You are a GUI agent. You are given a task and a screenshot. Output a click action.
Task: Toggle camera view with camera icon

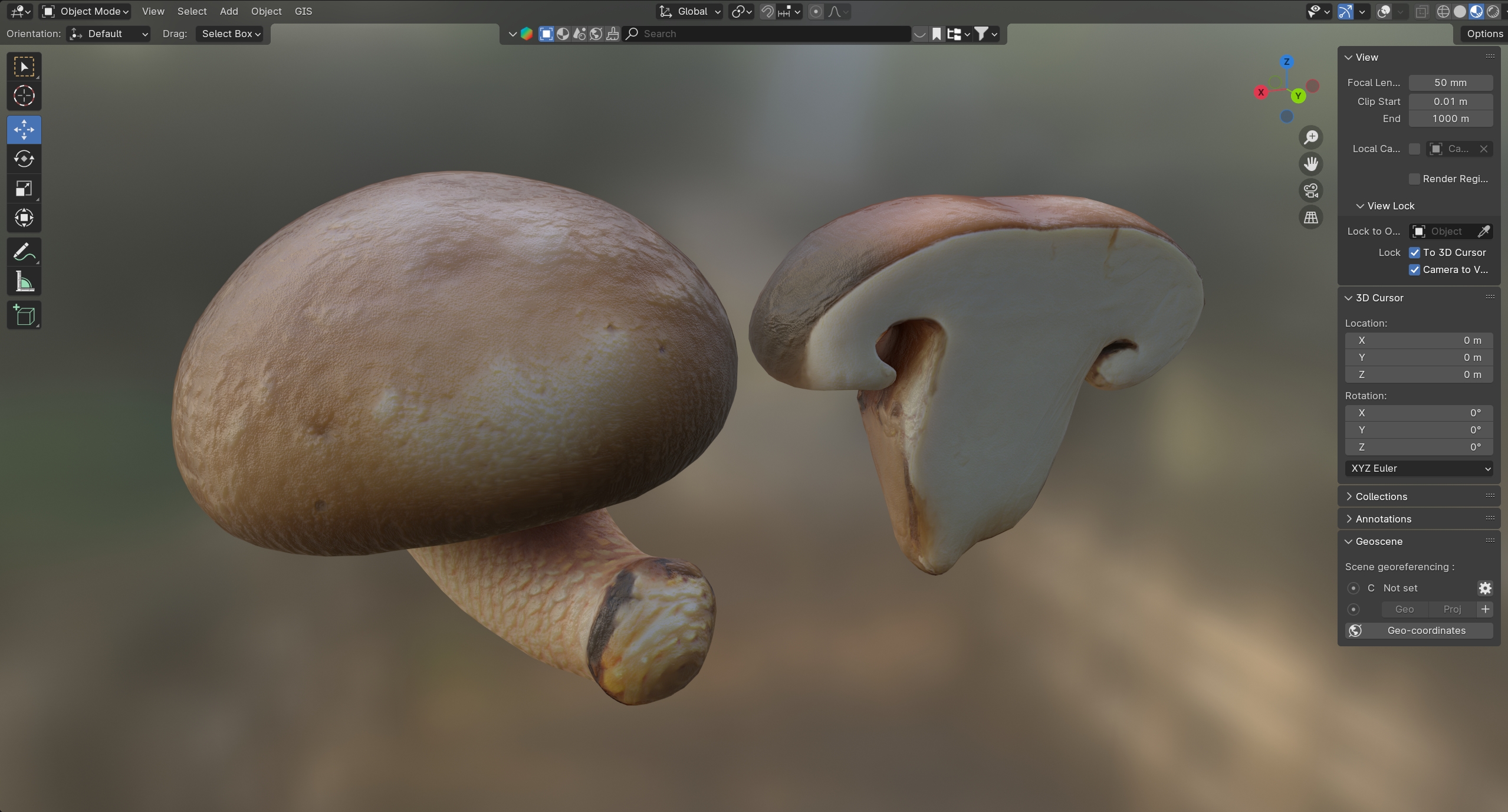click(1310, 190)
